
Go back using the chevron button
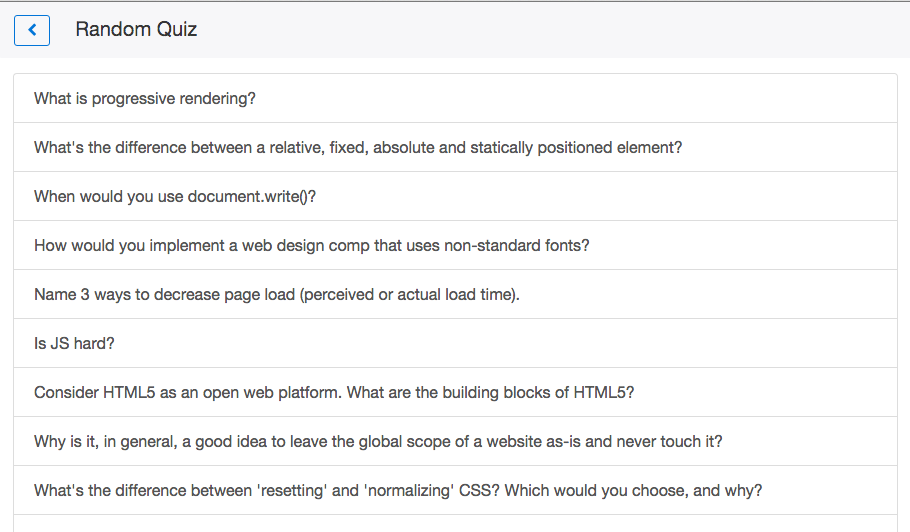coord(32,30)
